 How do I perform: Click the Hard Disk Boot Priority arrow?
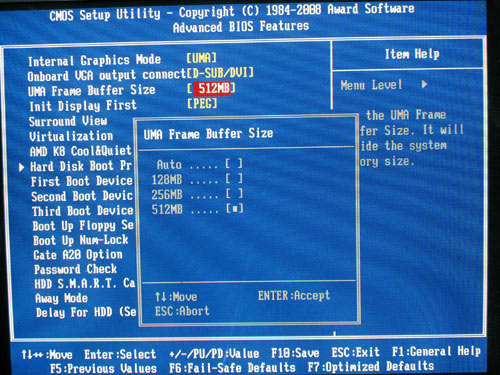click(21, 167)
